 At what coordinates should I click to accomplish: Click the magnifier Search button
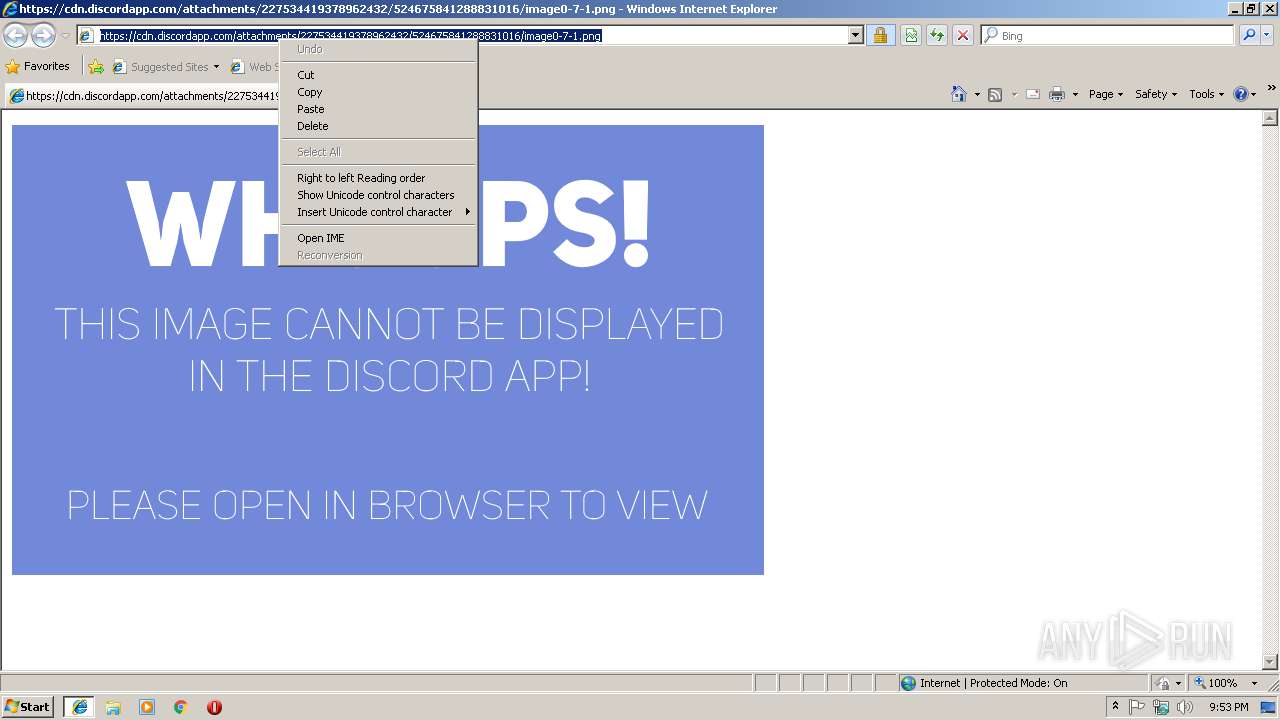(x=1249, y=36)
